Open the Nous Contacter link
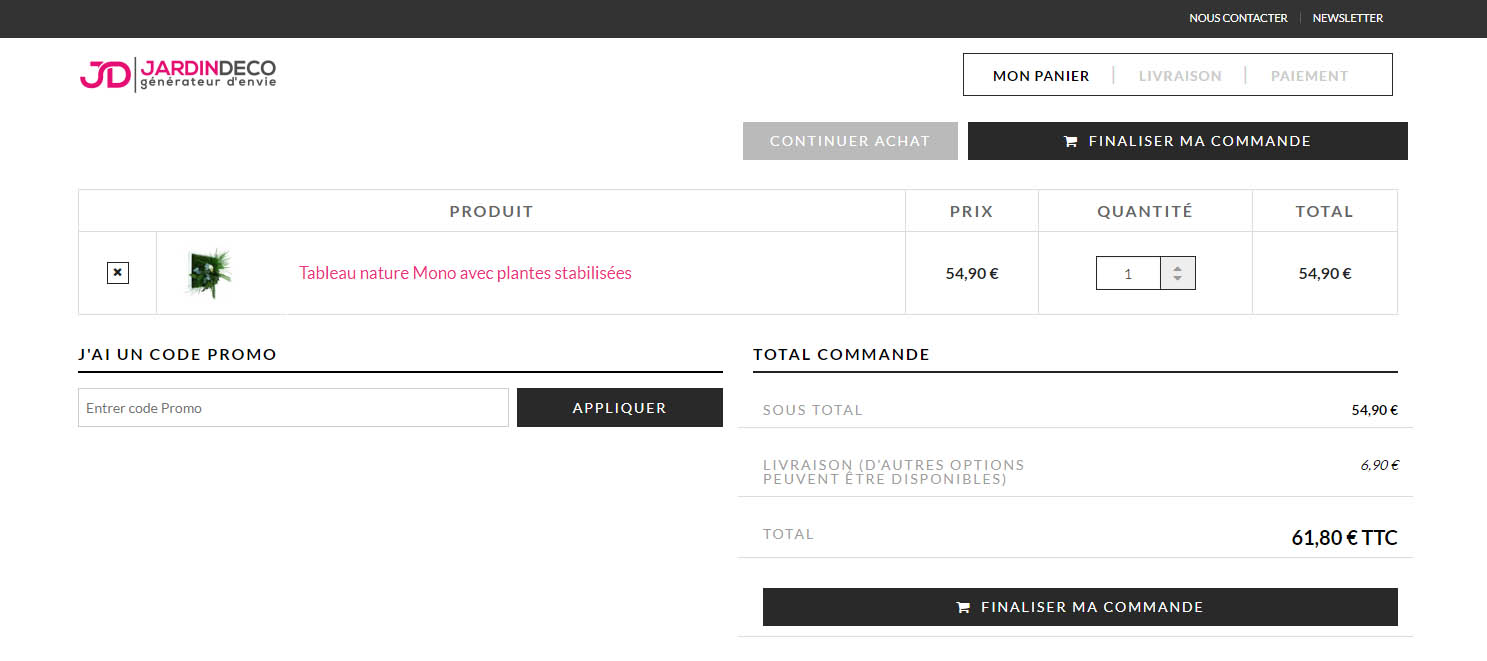 [1238, 18]
